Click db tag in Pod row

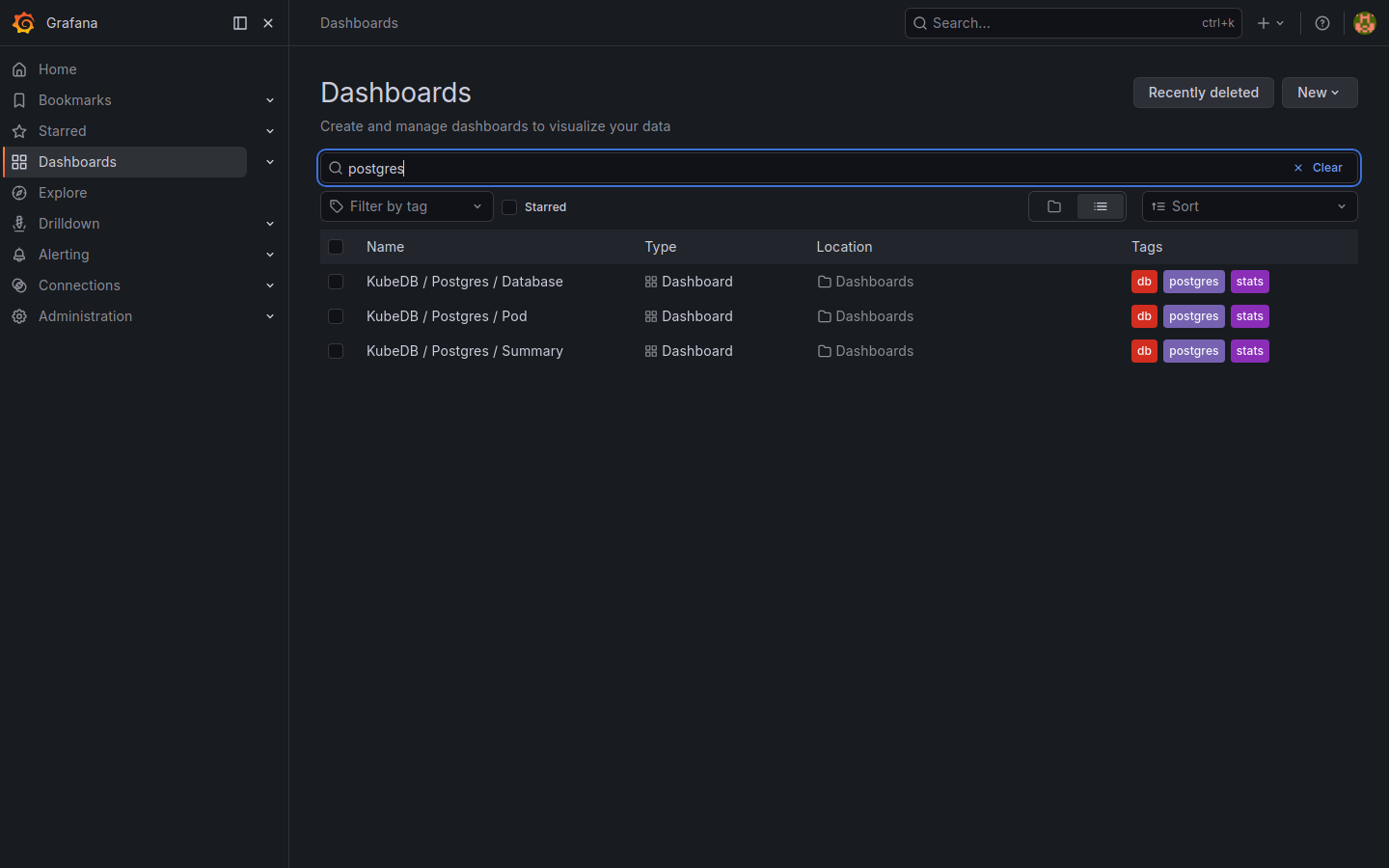(x=1144, y=316)
